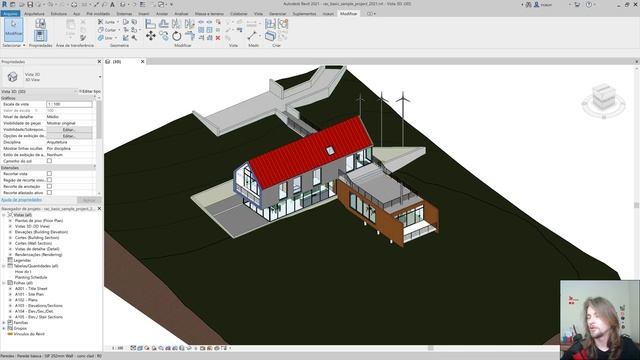Click the Copy tool icon in Modificar panel
Image resolution: width=640 pixels, height=360 pixels.
[x=164, y=36]
